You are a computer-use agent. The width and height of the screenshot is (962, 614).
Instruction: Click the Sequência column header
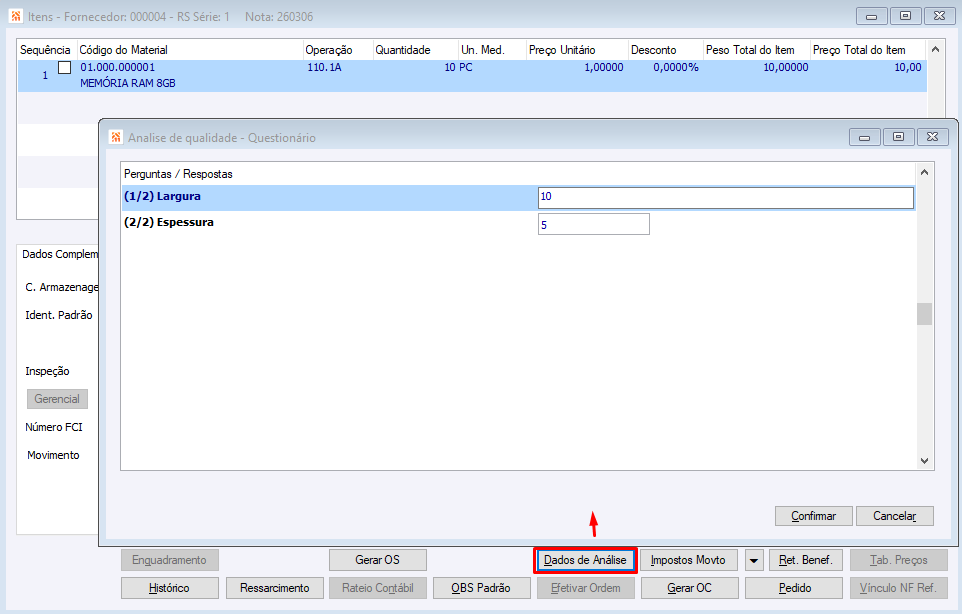coord(45,50)
